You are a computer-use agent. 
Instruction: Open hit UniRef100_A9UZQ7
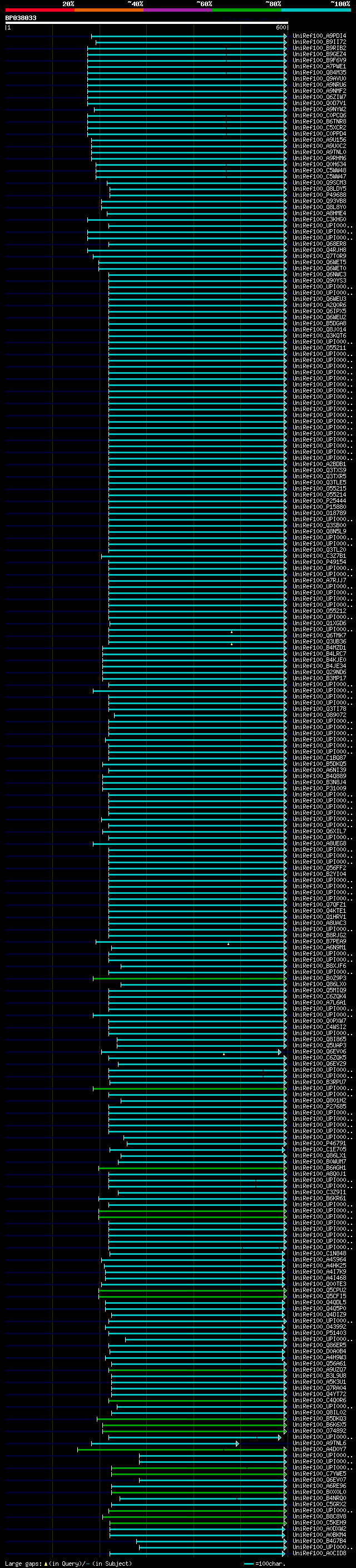[319, 1369]
